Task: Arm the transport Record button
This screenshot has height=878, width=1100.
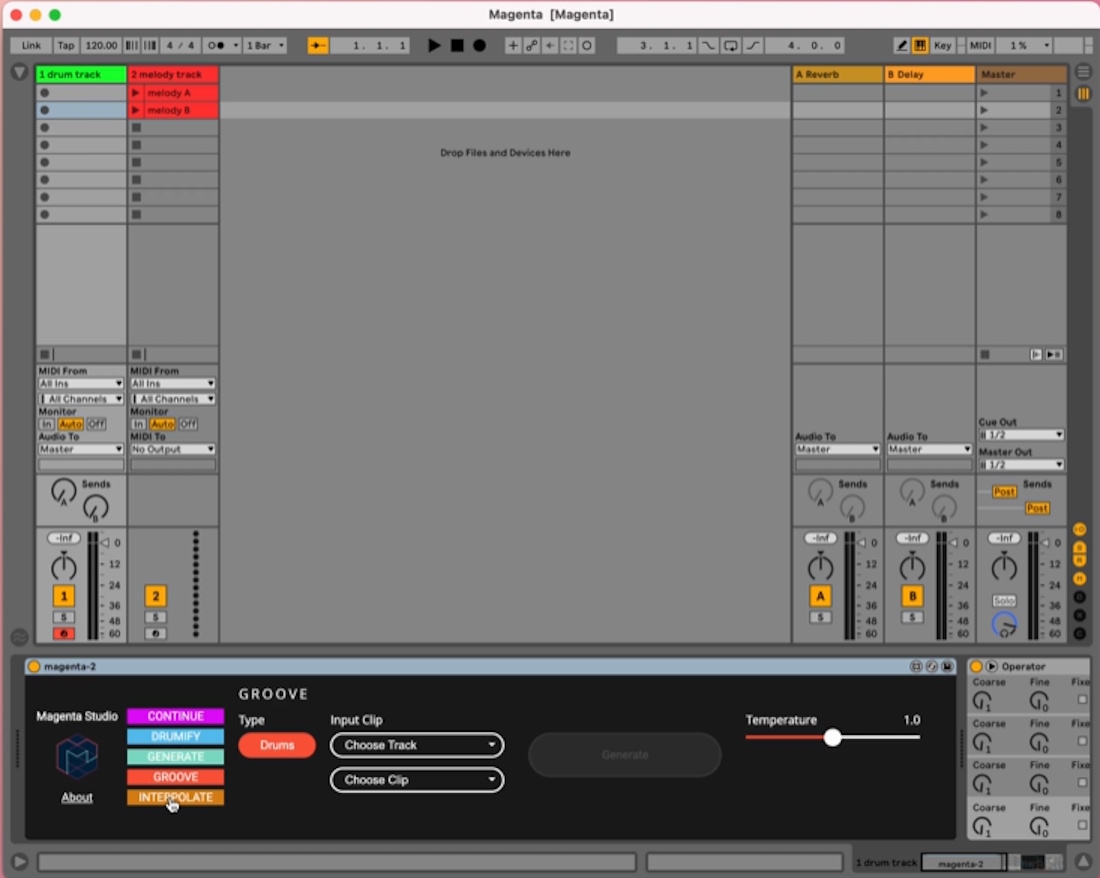Action: [479, 46]
